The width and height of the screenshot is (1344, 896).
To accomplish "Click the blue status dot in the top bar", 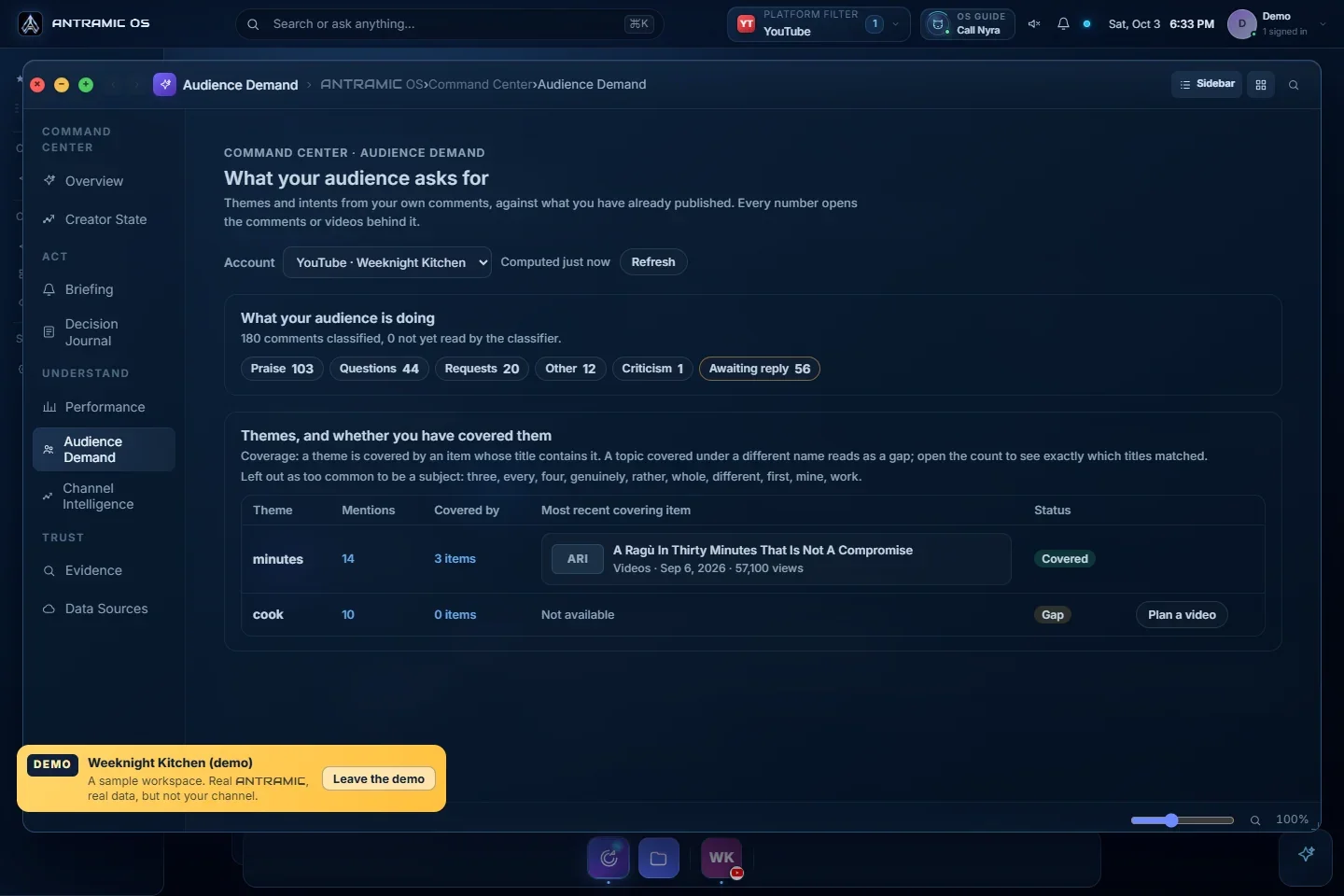I will pos(1086,24).
